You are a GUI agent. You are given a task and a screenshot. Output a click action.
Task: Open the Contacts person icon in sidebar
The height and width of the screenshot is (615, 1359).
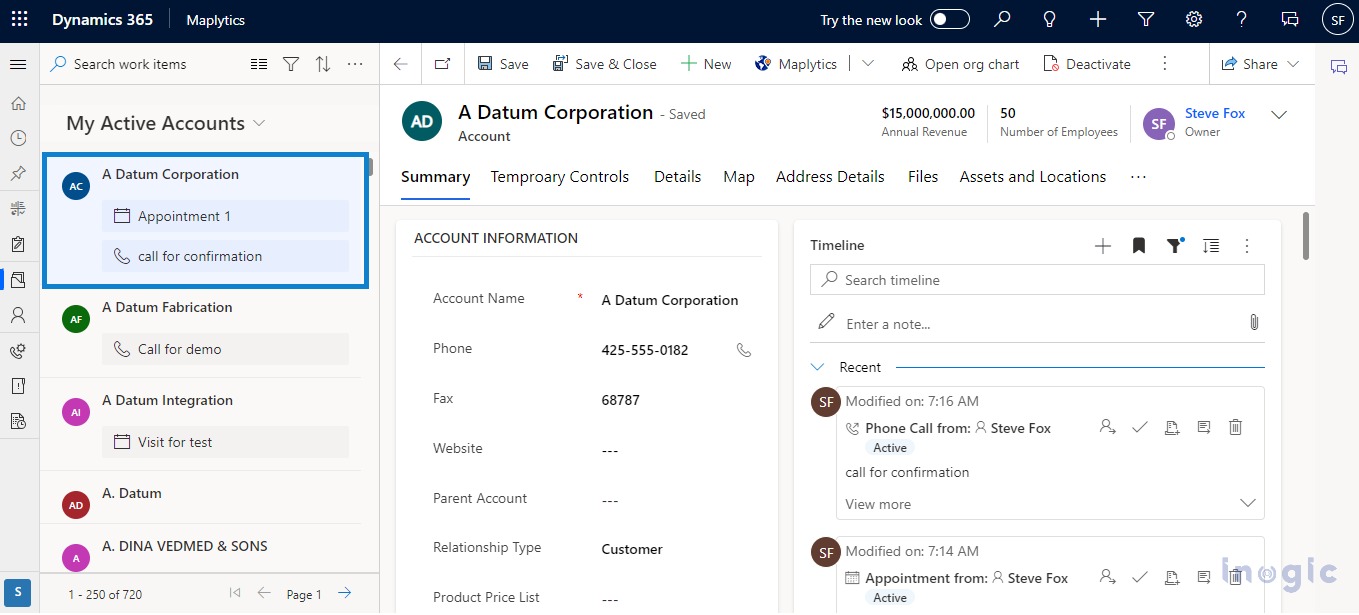pos(18,315)
